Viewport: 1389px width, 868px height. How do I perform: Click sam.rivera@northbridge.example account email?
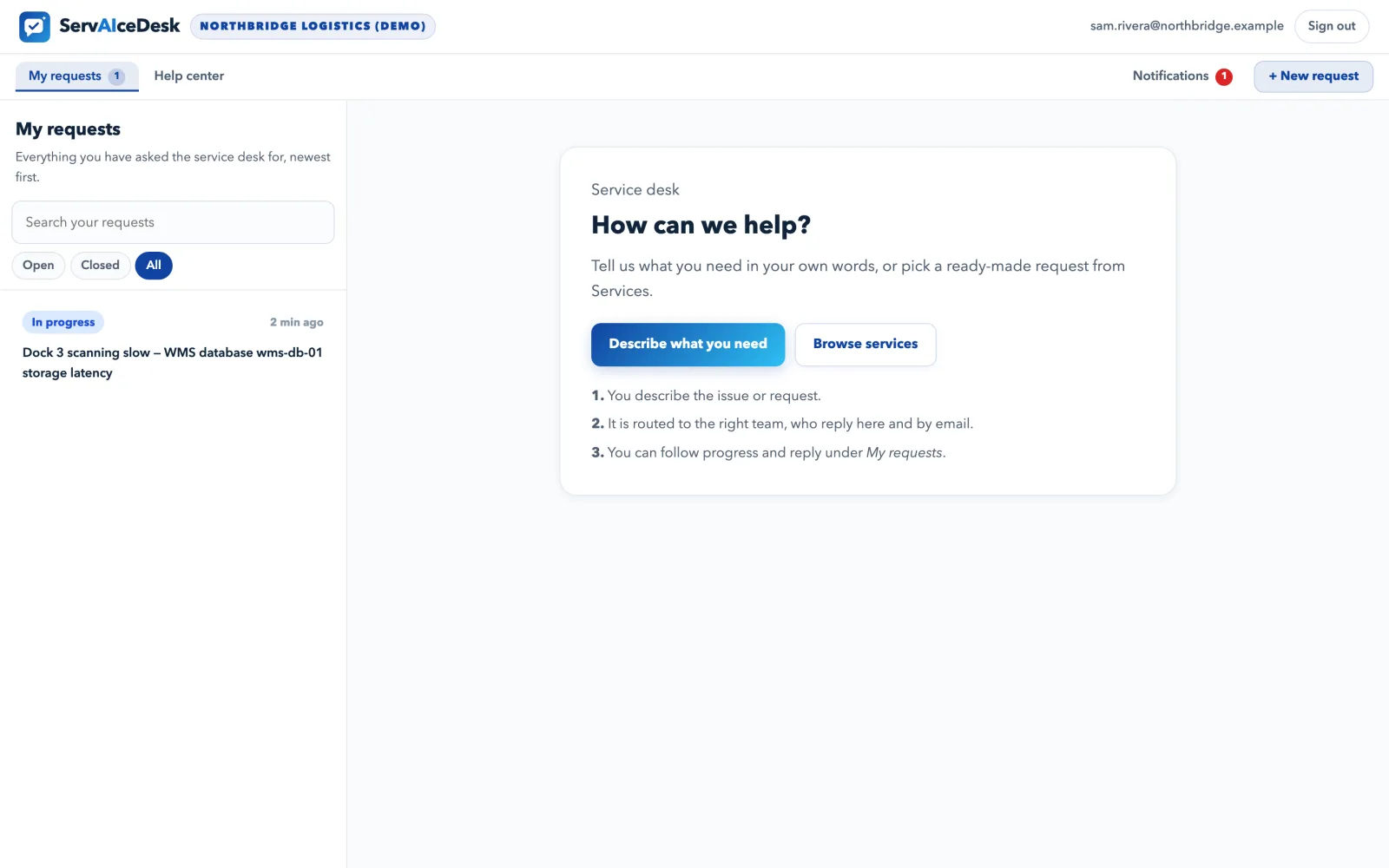pyautogui.click(x=1187, y=26)
